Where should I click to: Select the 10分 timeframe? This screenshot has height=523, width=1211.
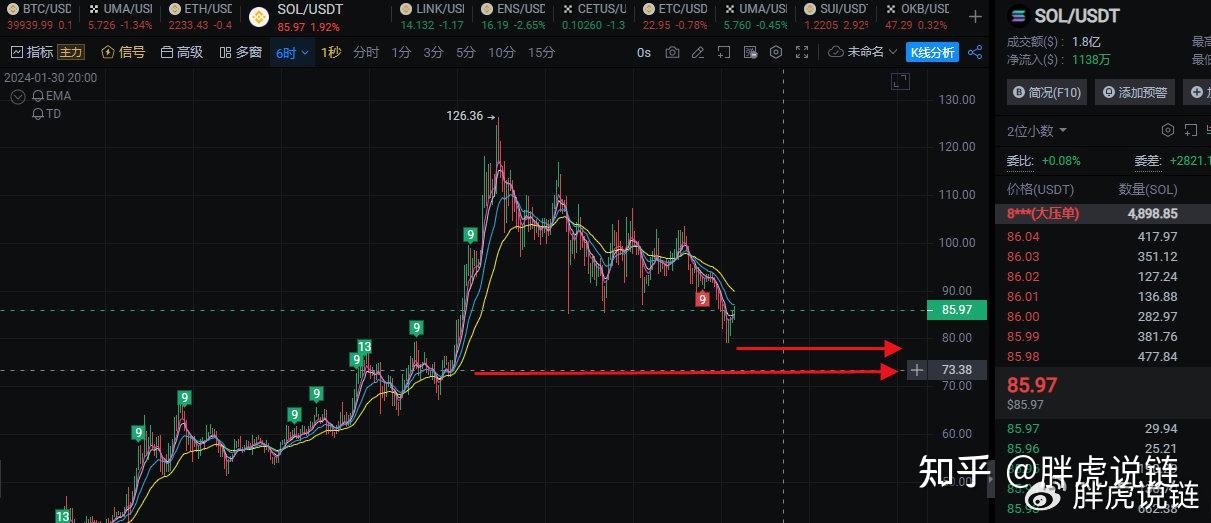[x=502, y=52]
